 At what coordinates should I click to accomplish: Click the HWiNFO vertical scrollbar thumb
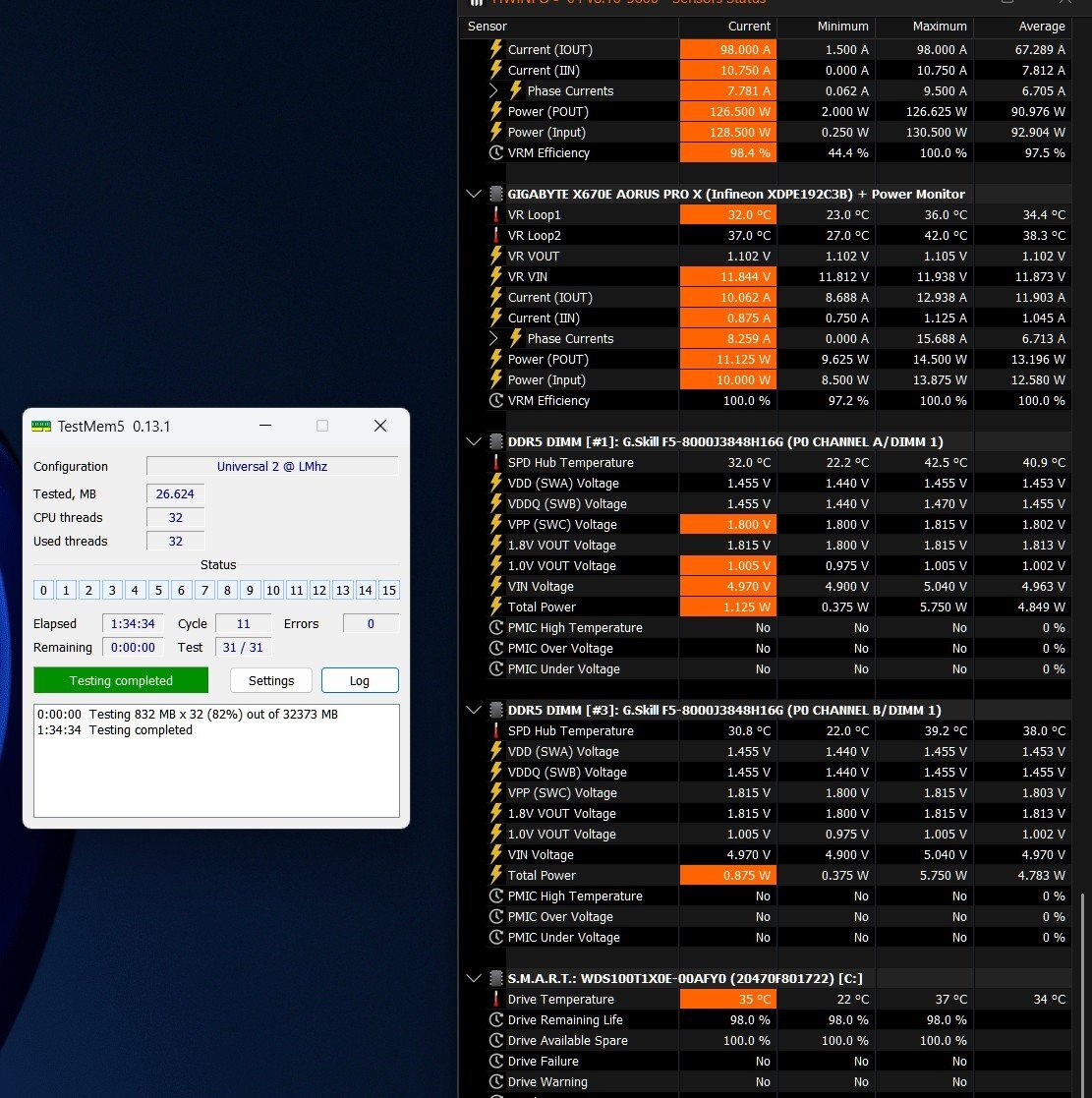[x=1082, y=995]
